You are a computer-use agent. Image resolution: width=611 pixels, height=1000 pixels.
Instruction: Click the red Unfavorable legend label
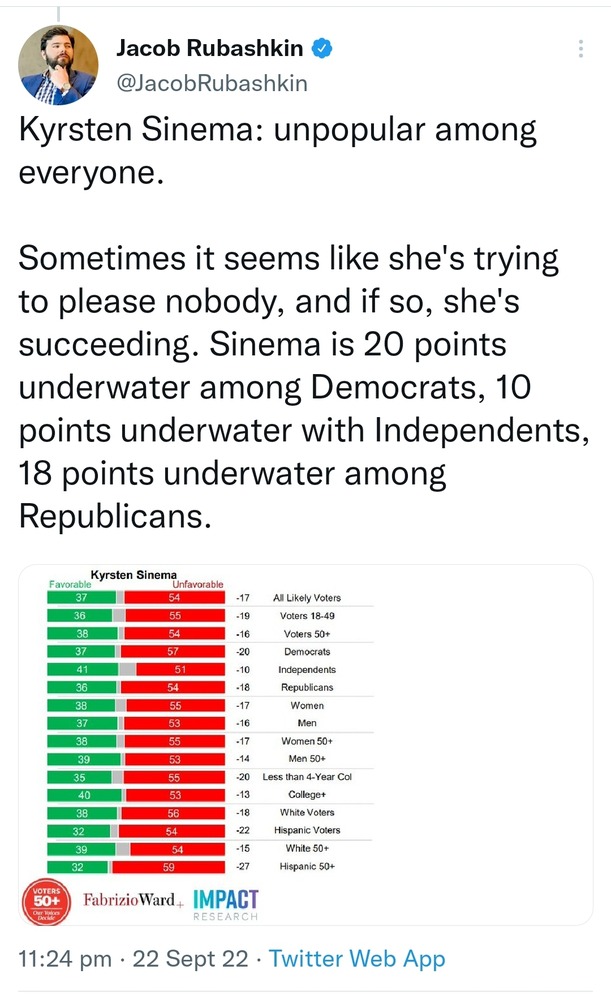click(198, 584)
